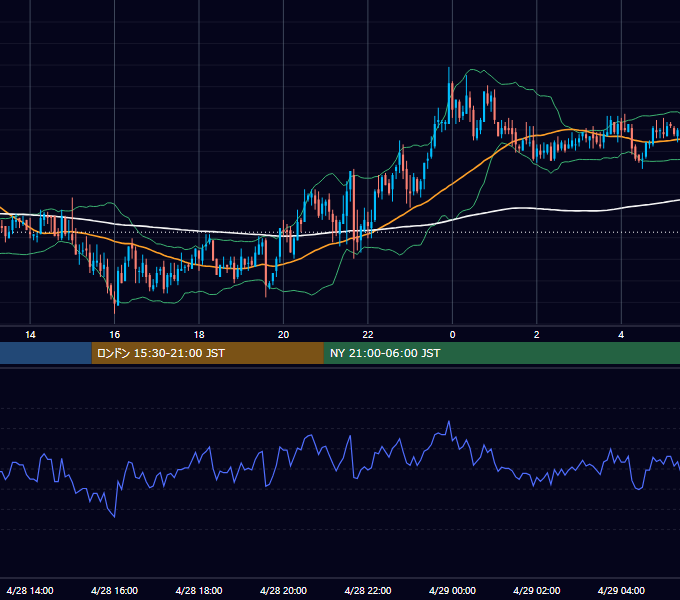Click the 4/28 18:00 date label
Image resolution: width=680 pixels, height=600 pixels.
click(199, 590)
